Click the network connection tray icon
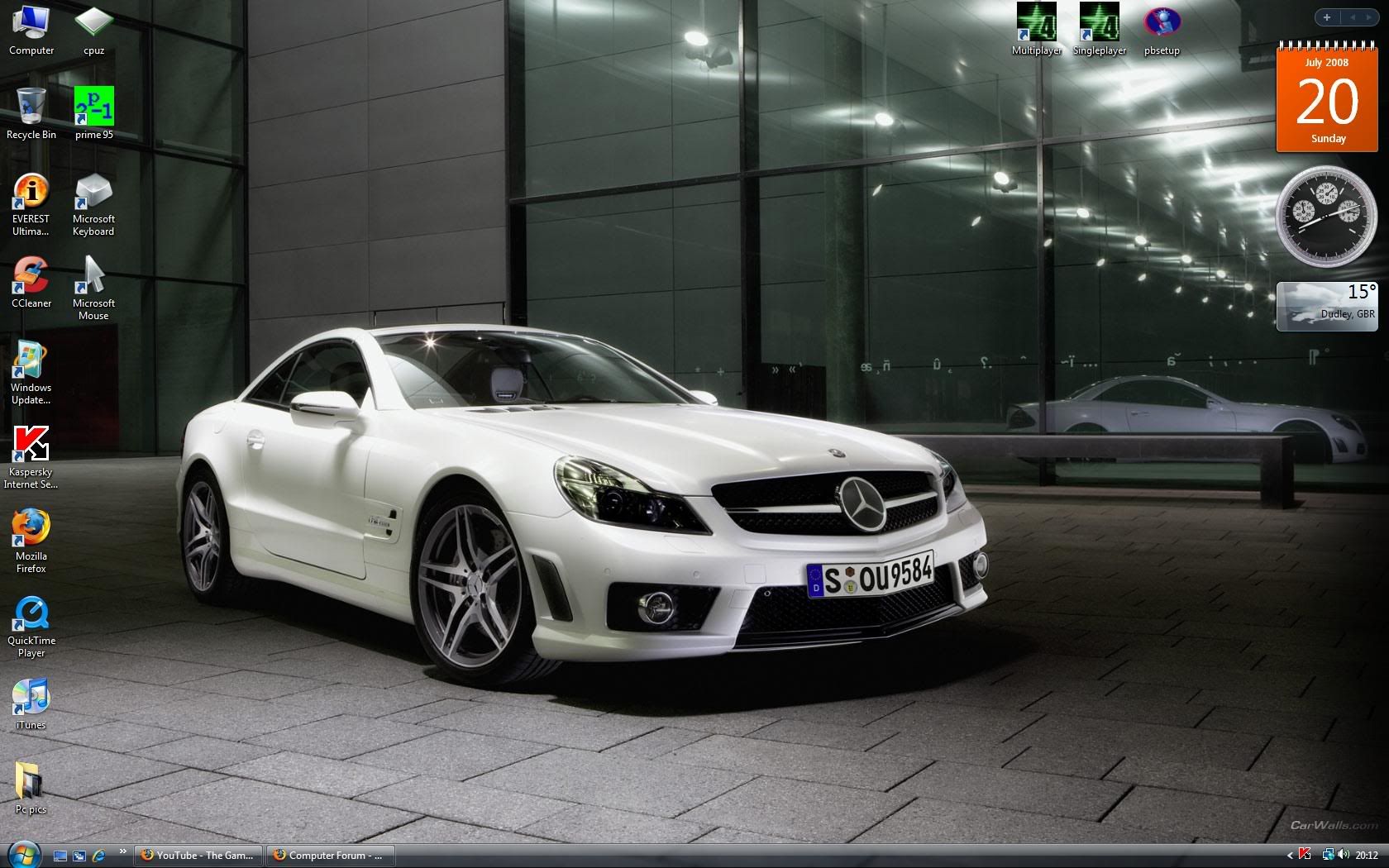This screenshot has width=1389, height=868. pyautogui.click(x=1328, y=855)
